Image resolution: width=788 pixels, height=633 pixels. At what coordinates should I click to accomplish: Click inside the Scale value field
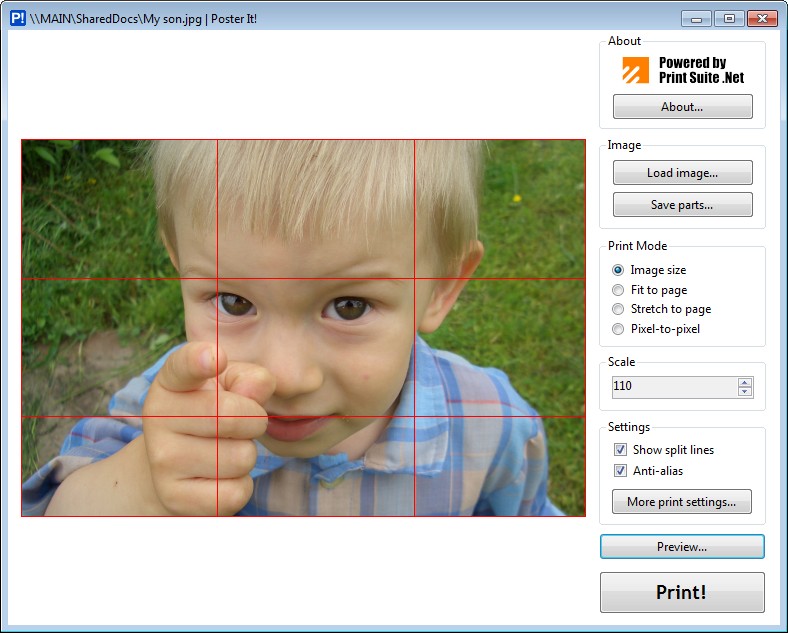point(672,386)
